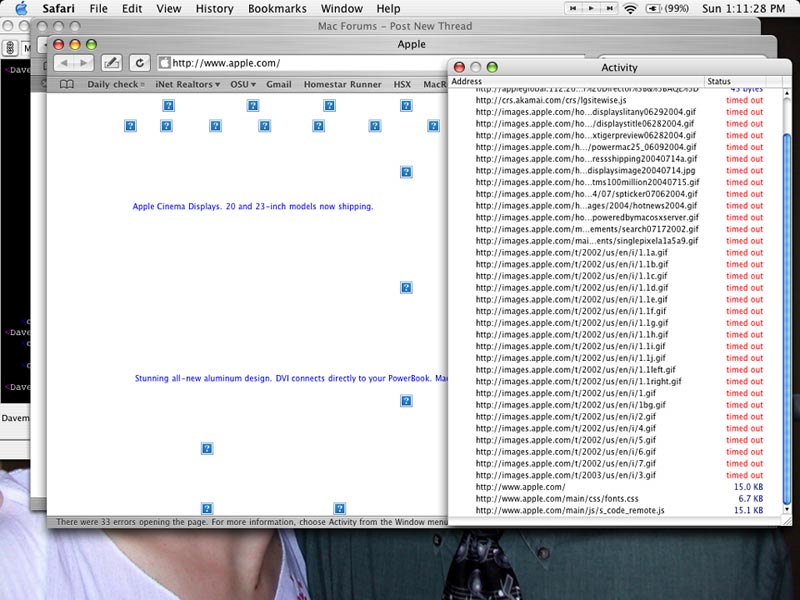800x600 pixels.
Task: Close the Activity window
Action: [459, 67]
